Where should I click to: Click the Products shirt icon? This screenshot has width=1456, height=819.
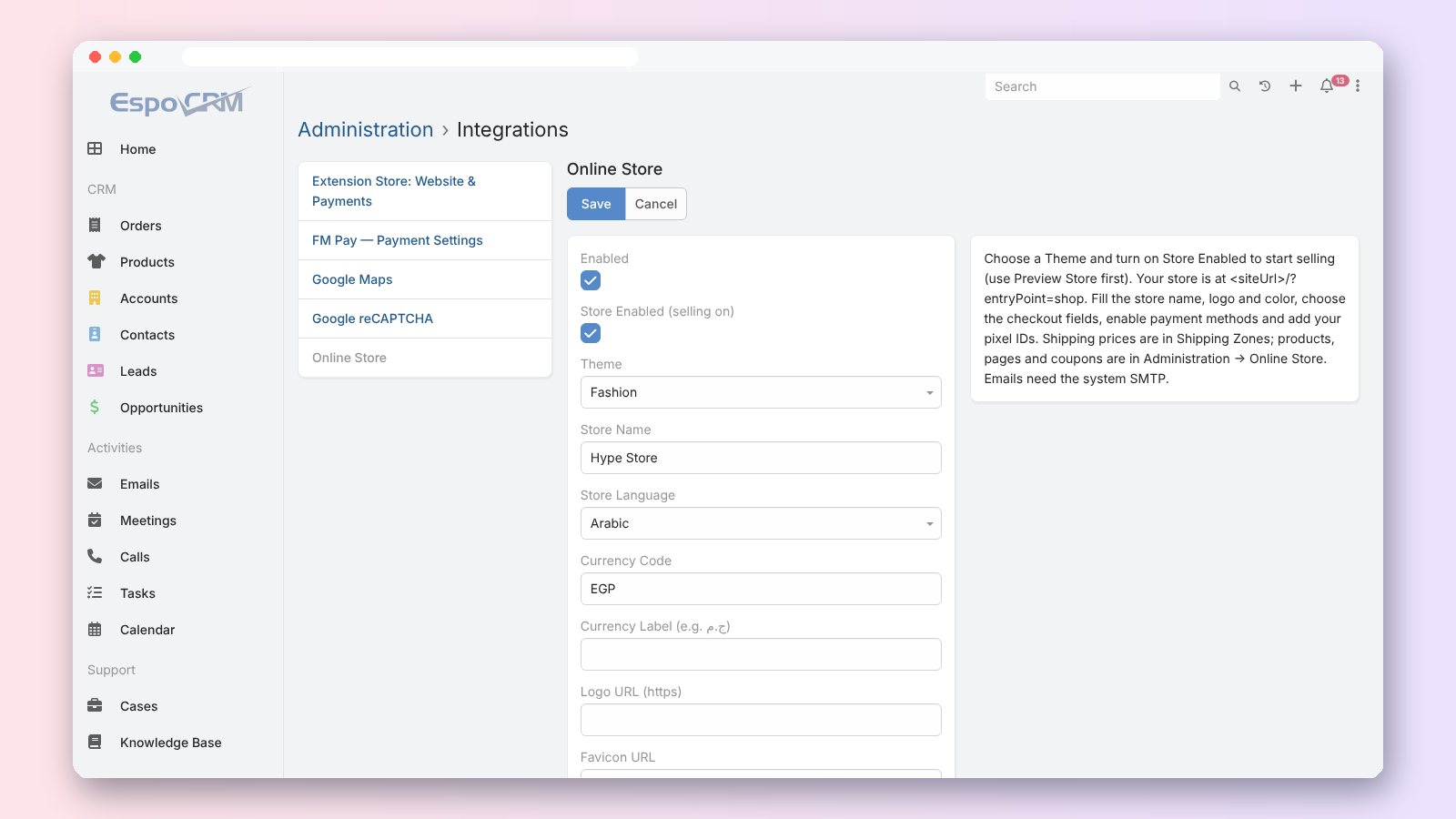(x=96, y=261)
